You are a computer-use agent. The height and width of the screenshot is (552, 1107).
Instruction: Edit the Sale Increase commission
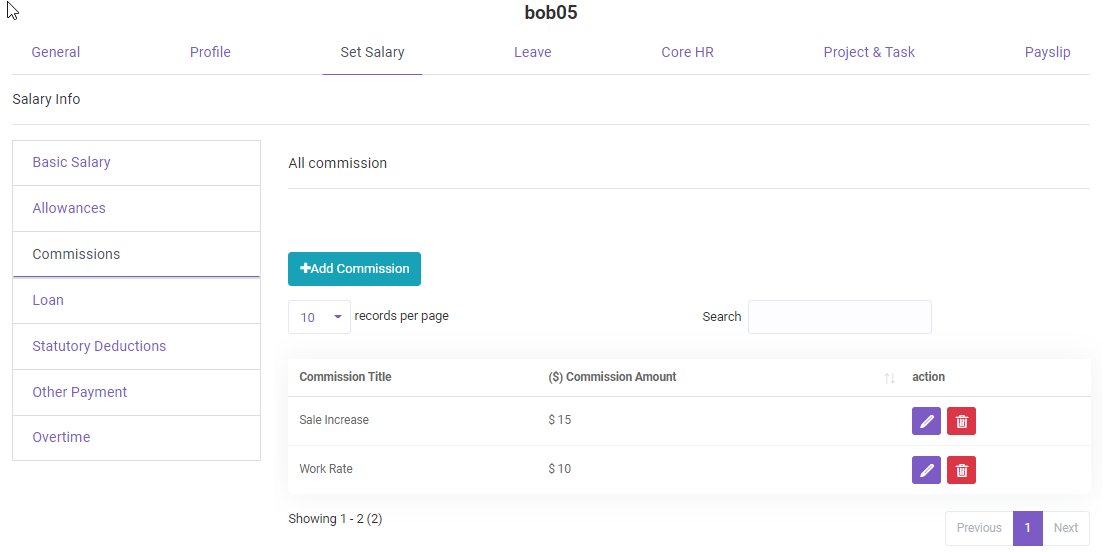[x=926, y=421]
